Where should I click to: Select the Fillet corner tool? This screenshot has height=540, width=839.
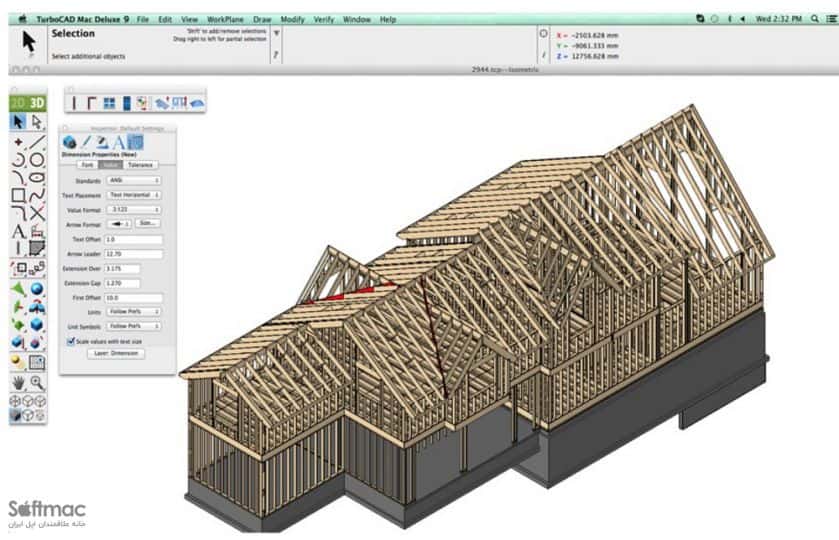coord(18,212)
